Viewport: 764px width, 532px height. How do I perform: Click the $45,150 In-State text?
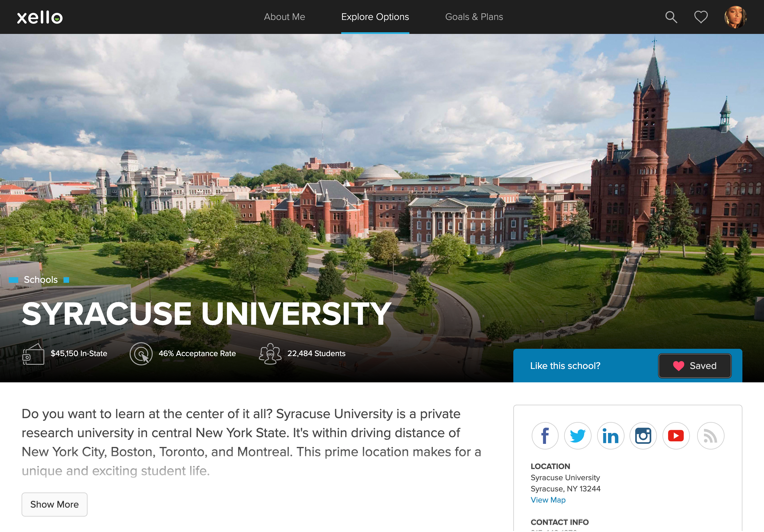(79, 354)
